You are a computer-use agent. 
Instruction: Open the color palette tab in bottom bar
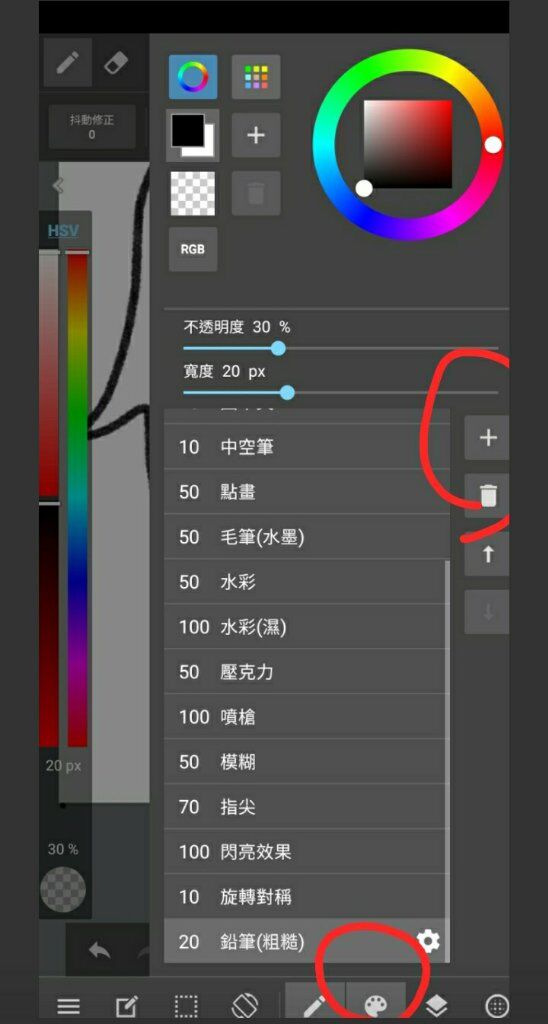click(x=376, y=1005)
